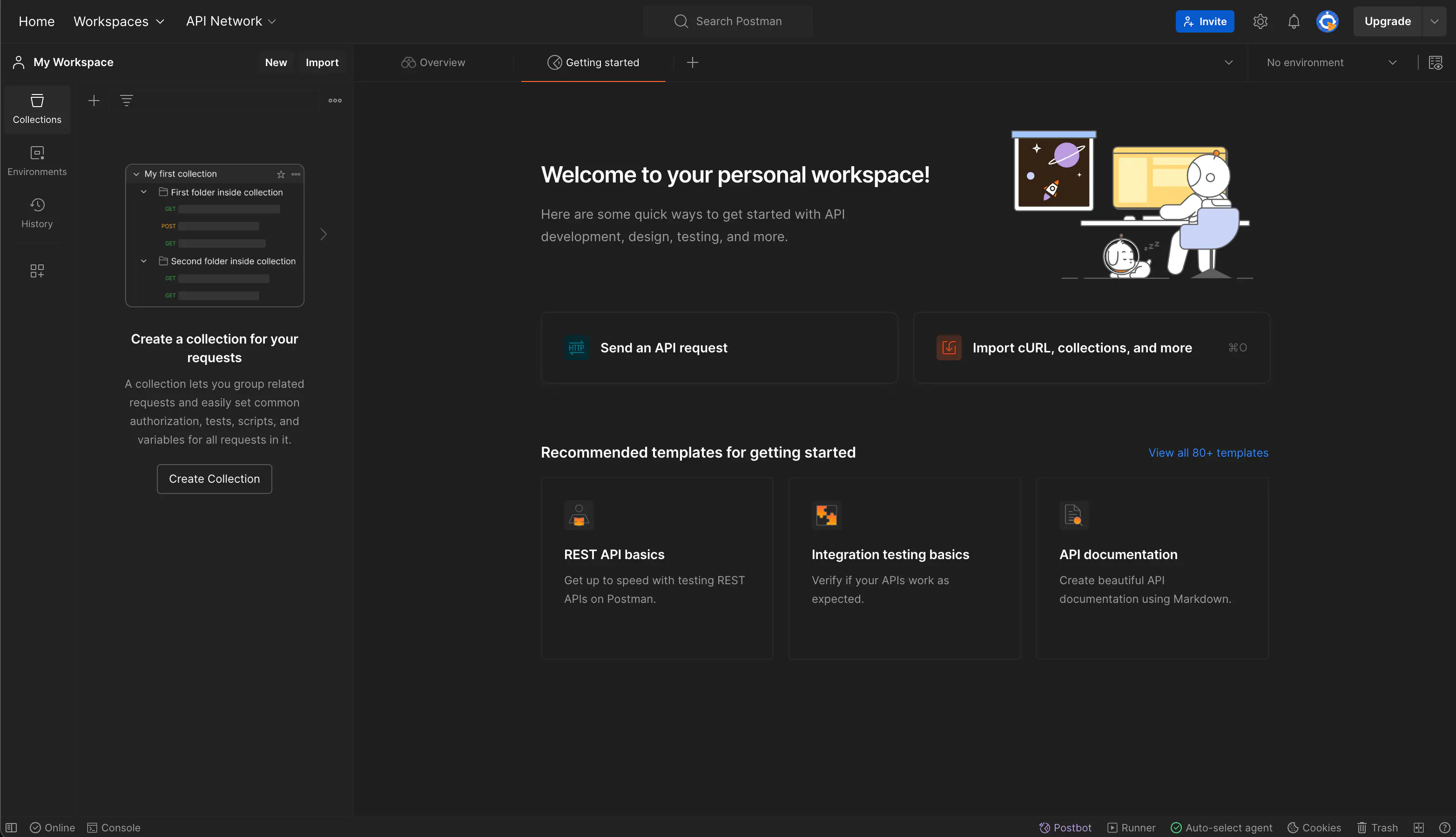Click the Search Postman field
1456x837 pixels.
[728, 21]
